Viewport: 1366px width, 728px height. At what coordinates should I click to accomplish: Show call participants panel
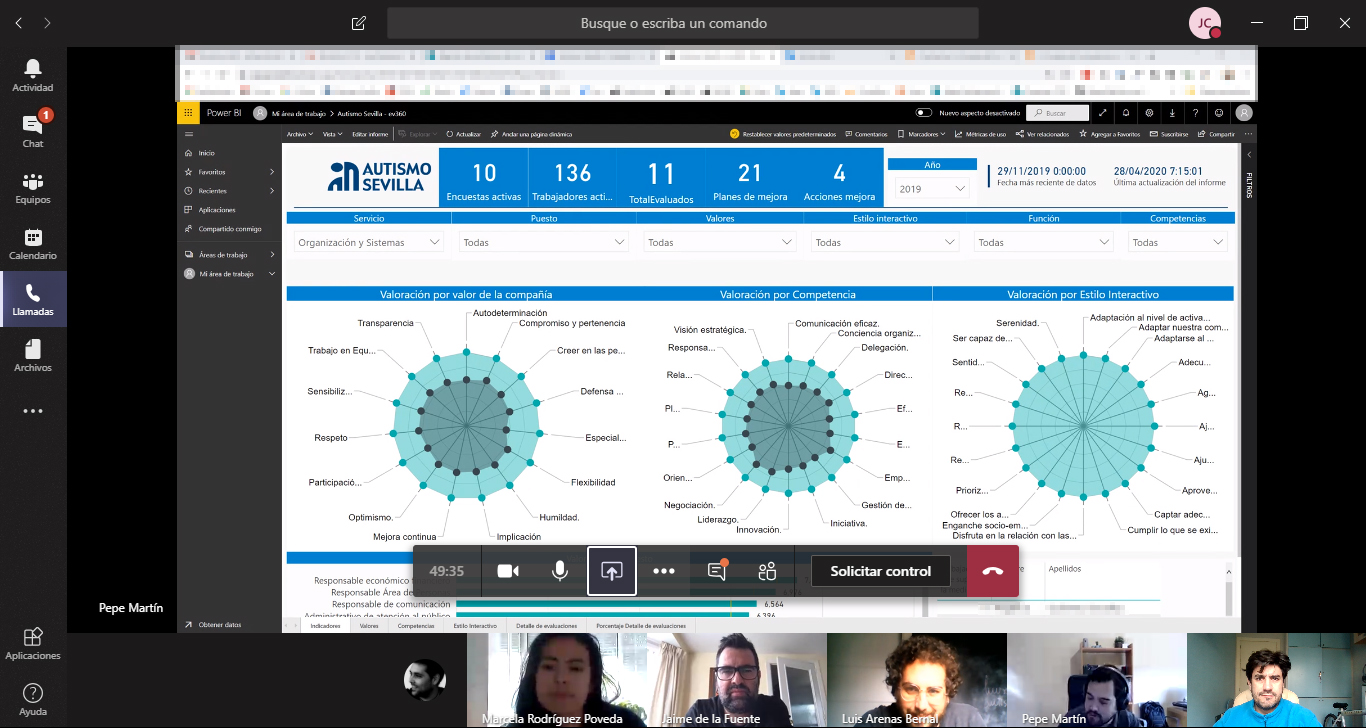pyautogui.click(x=767, y=571)
